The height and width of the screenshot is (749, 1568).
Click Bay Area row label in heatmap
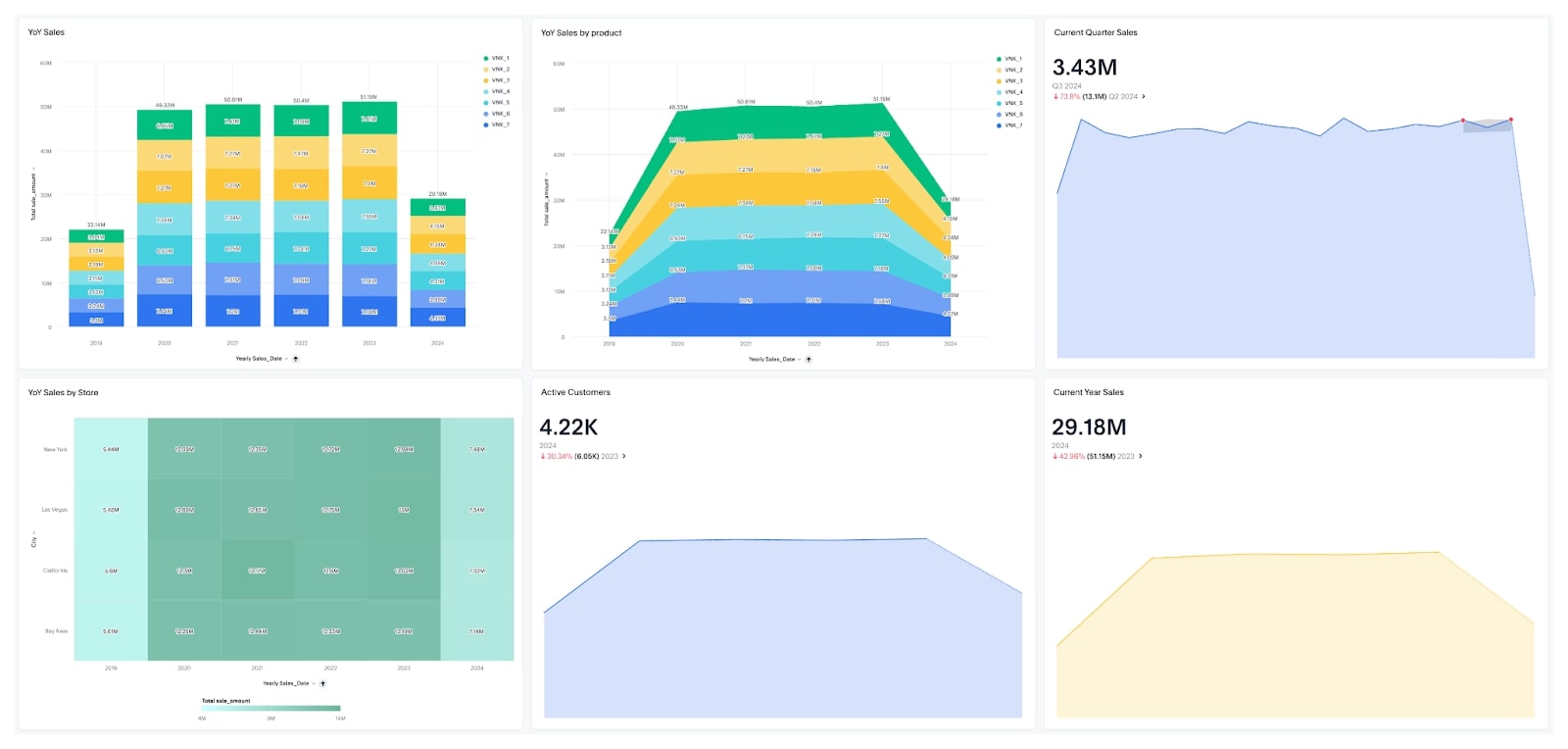click(x=57, y=631)
